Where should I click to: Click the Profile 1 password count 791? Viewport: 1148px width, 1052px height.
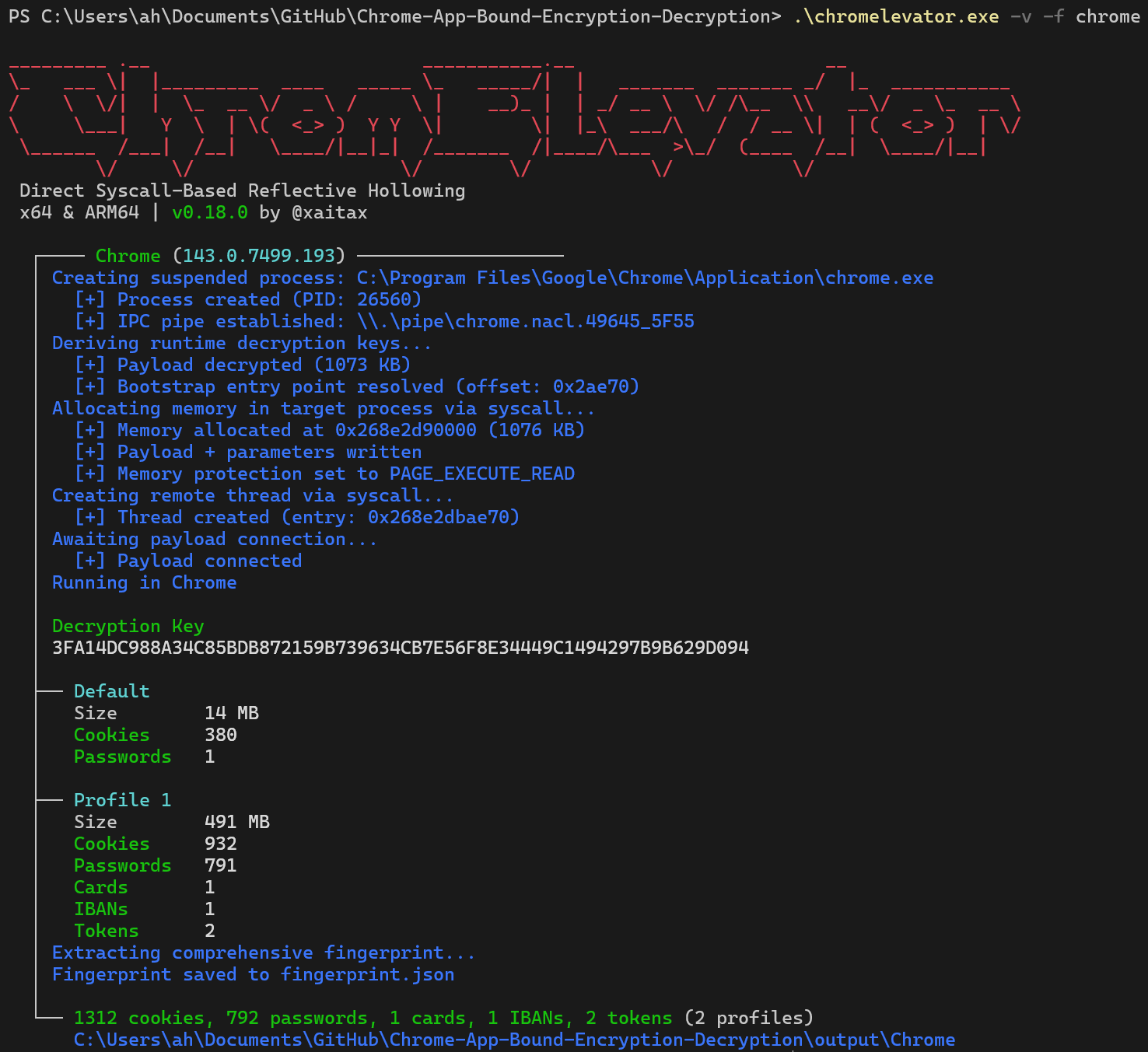coord(221,865)
